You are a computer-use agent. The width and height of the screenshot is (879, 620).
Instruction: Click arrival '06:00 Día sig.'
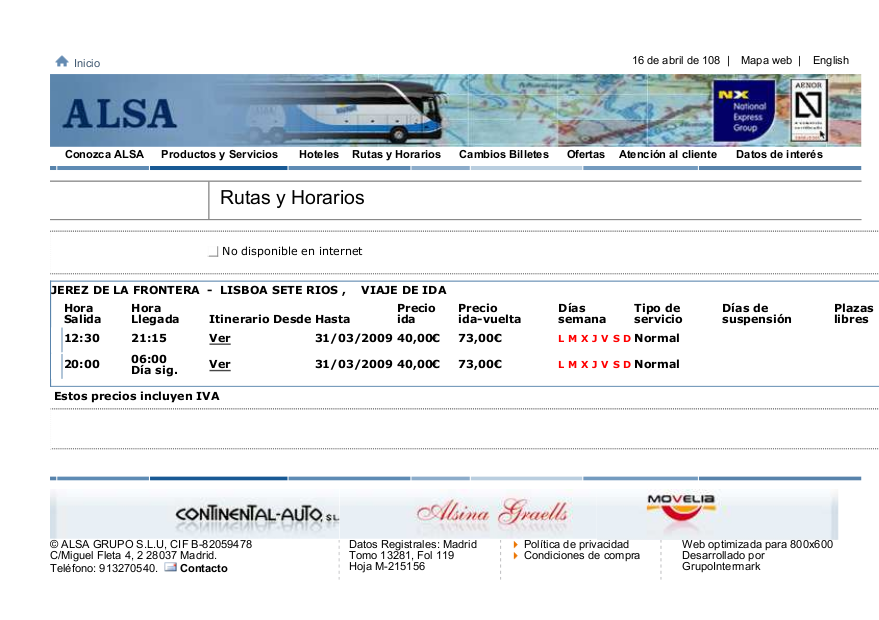[154, 364]
